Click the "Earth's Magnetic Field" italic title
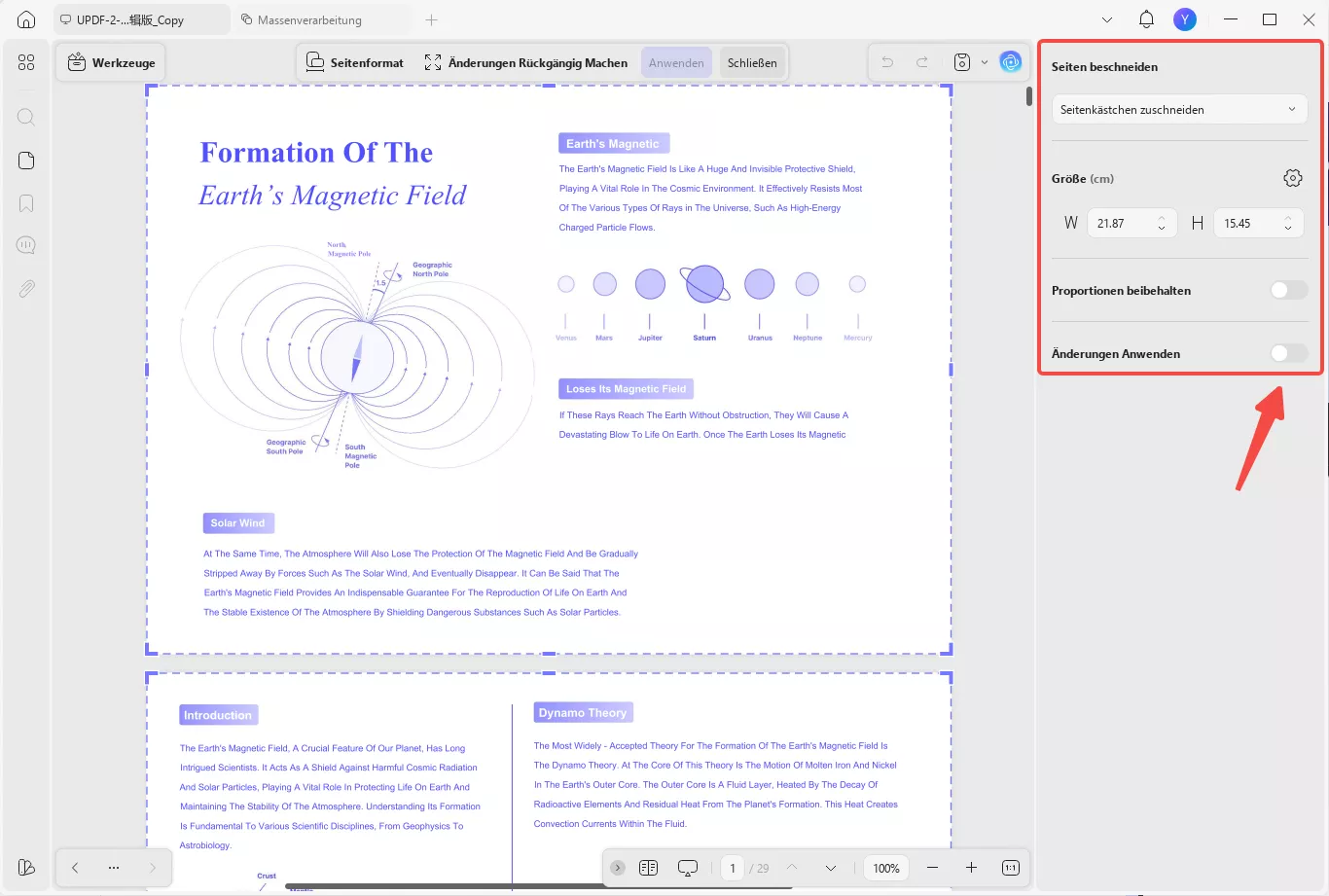 click(x=333, y=196)
